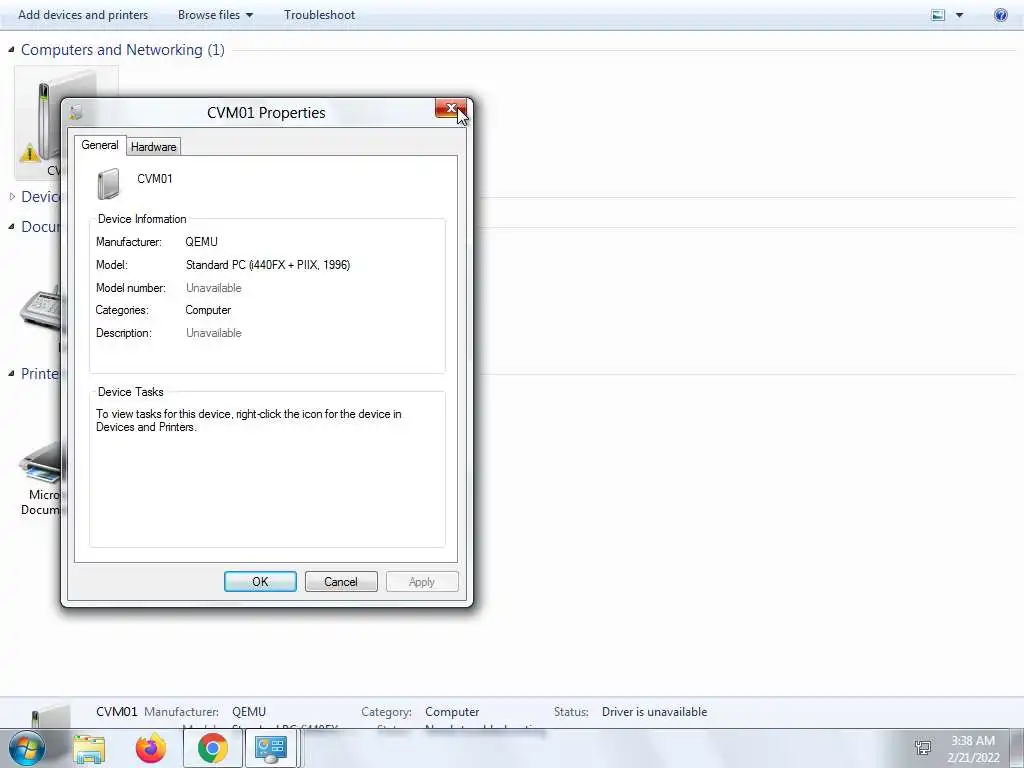The image size is (1024, 768).
Task: Open File Explorer from the taskbar
Action: (89, 749)
